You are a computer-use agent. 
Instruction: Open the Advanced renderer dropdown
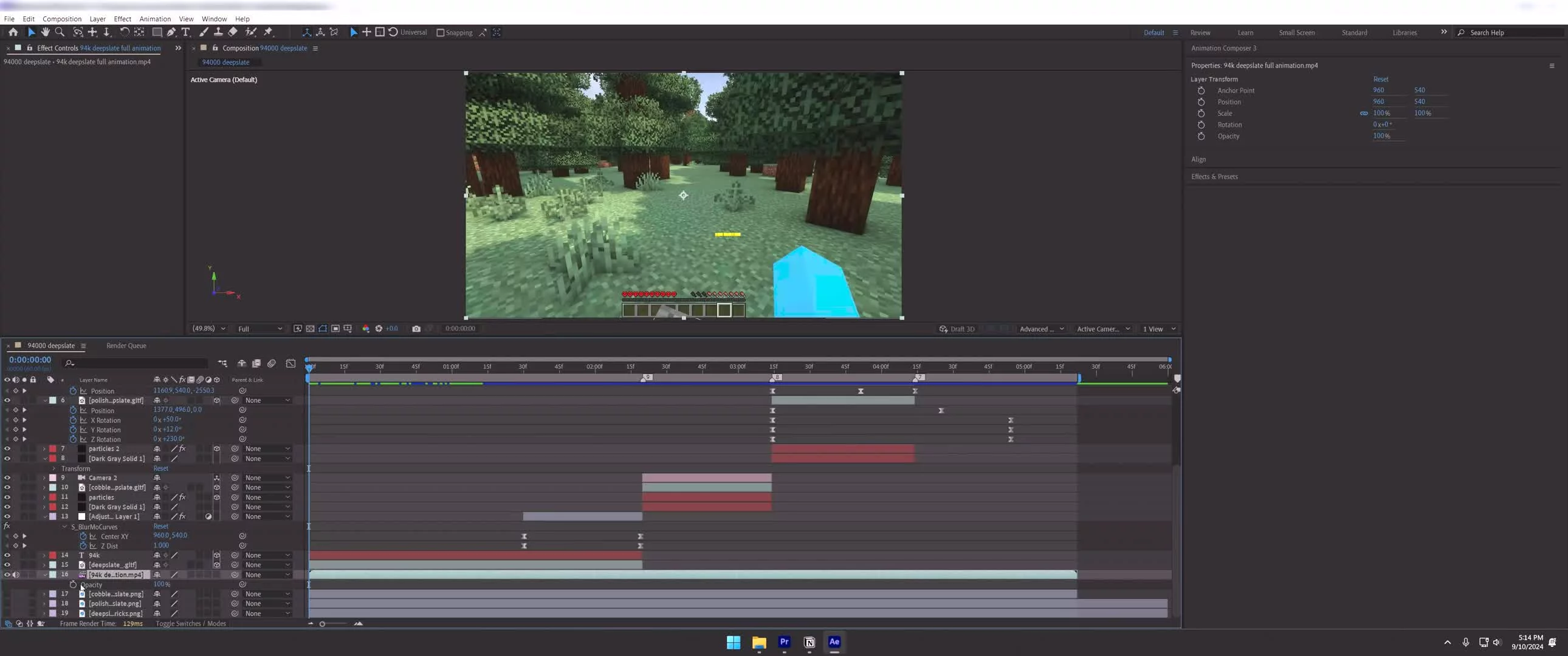pos(1042,329)
